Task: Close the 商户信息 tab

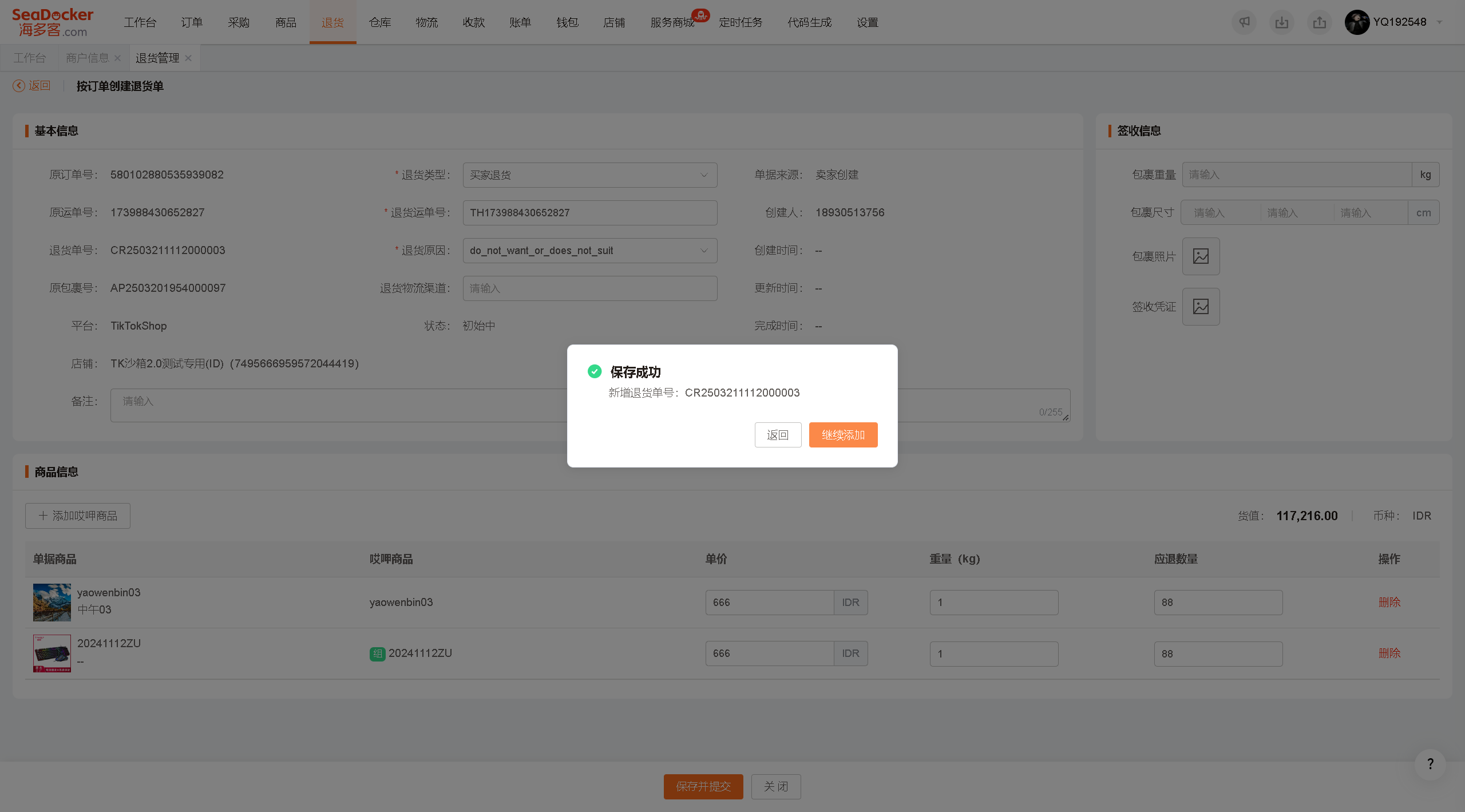Action: 117,58
